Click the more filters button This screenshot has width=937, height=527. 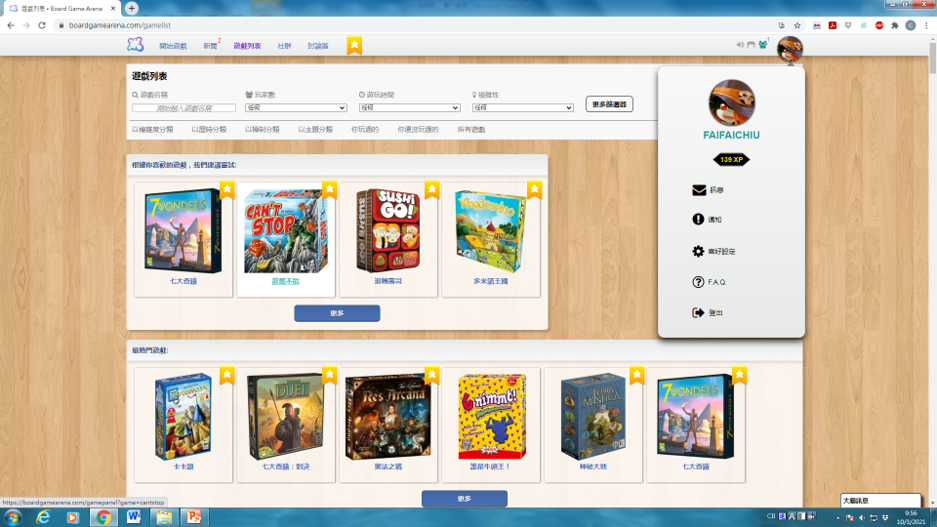609,104
